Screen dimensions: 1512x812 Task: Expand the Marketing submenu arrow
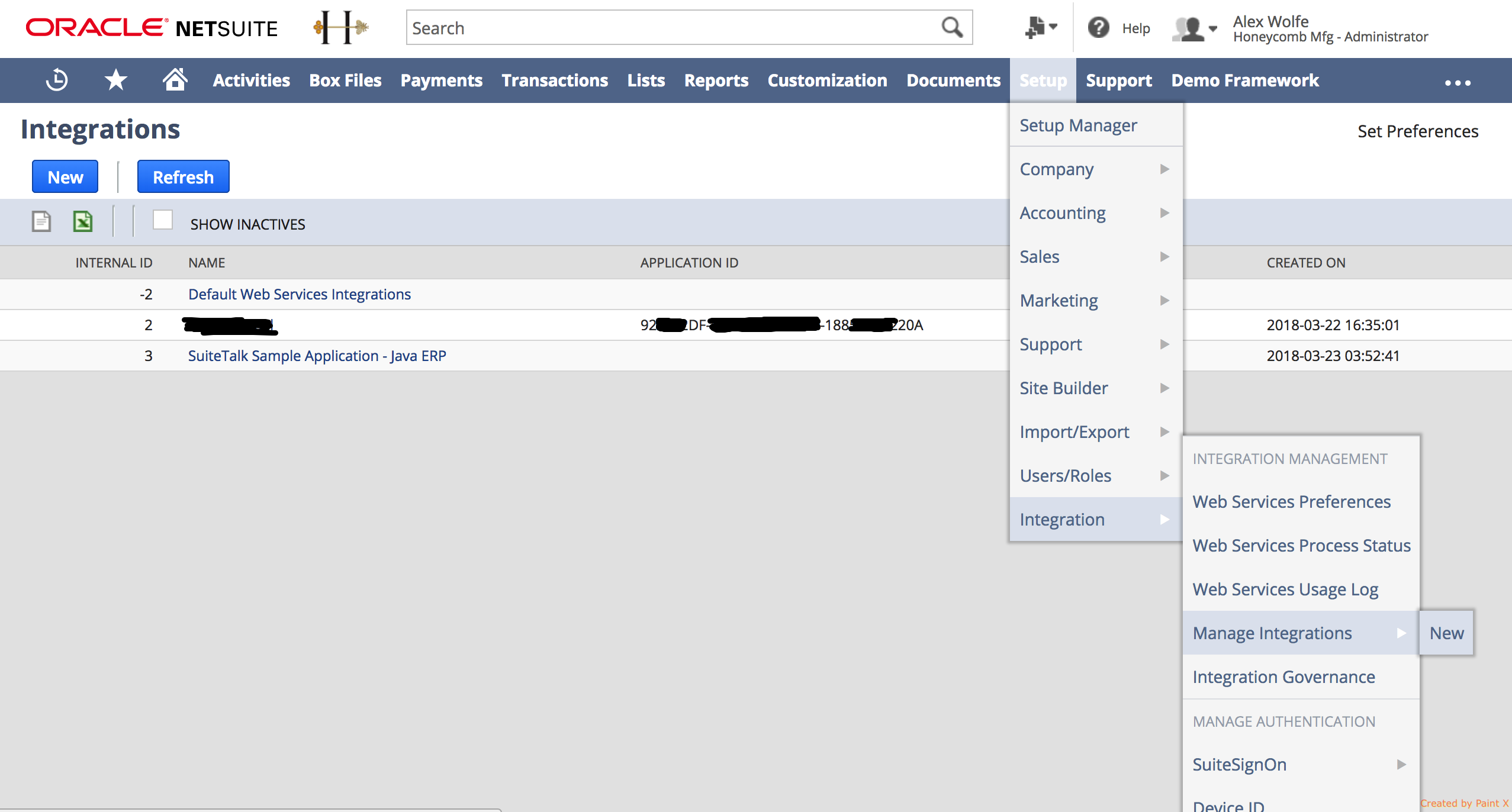[1164, 301]
